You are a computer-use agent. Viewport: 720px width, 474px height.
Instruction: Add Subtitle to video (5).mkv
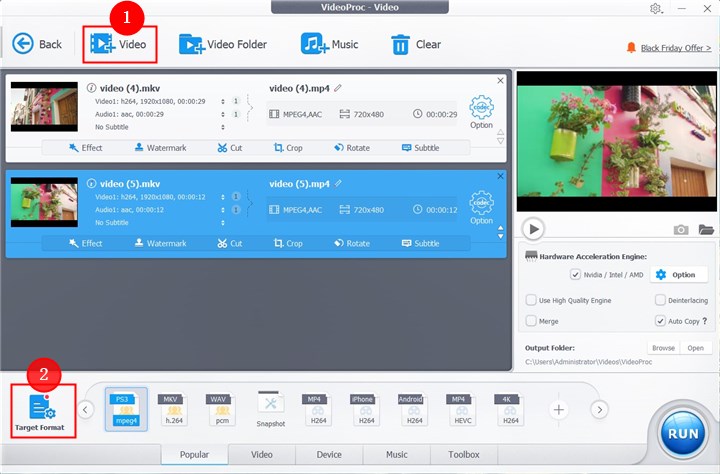(x=421, y=243)
